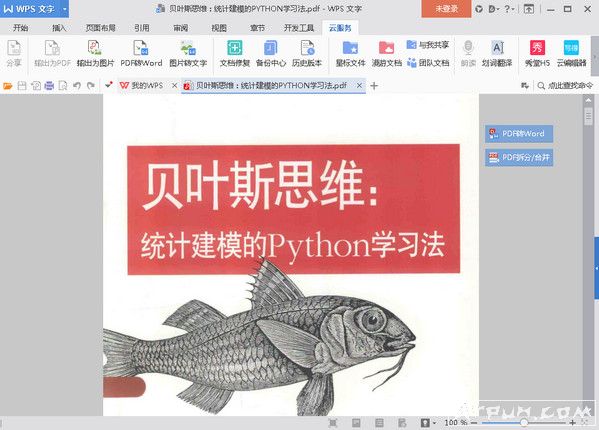
Task: Click the undo arrow icon
Action: coord(77,86)
